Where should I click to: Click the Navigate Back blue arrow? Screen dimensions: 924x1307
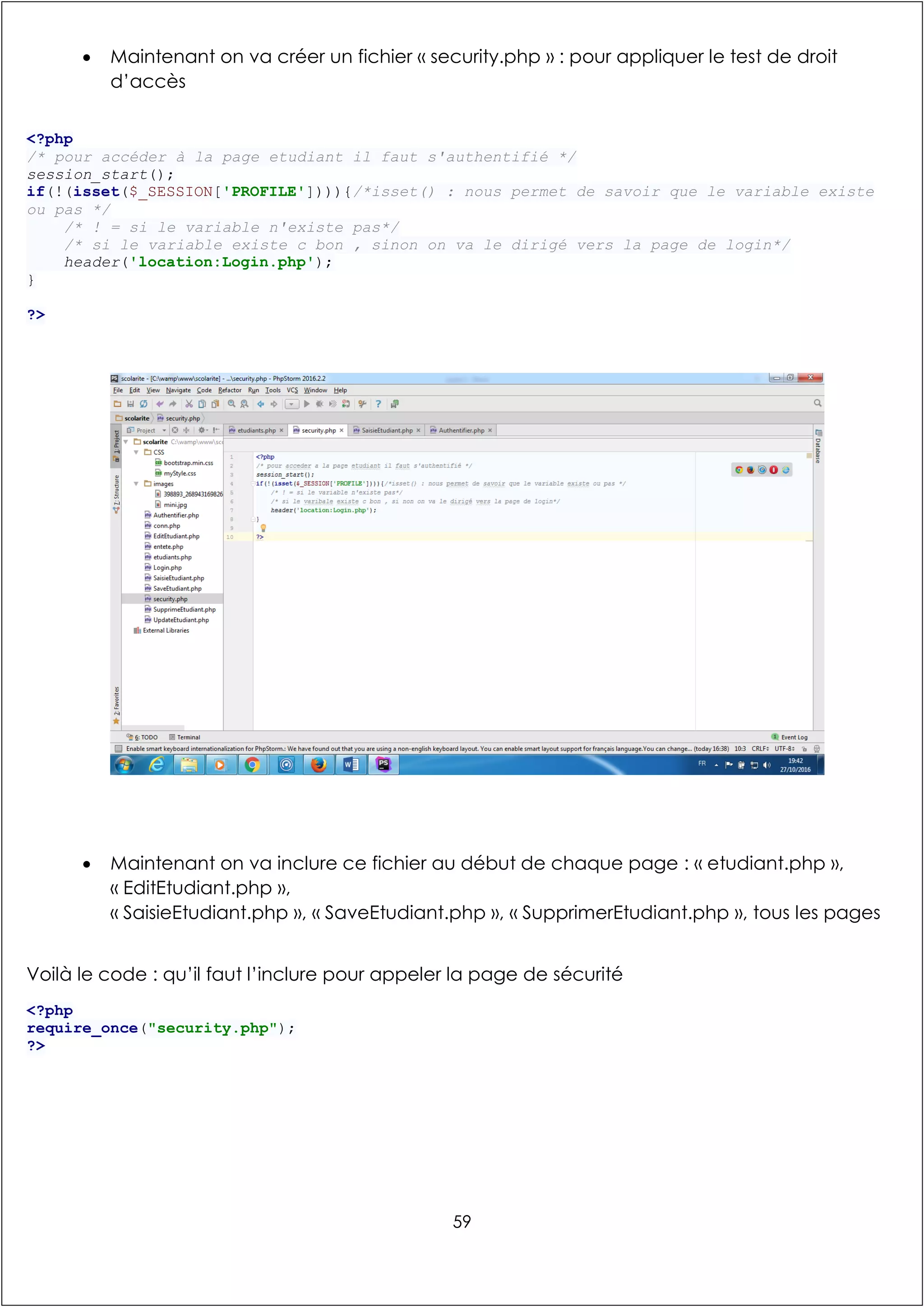[x=261, y=403]
